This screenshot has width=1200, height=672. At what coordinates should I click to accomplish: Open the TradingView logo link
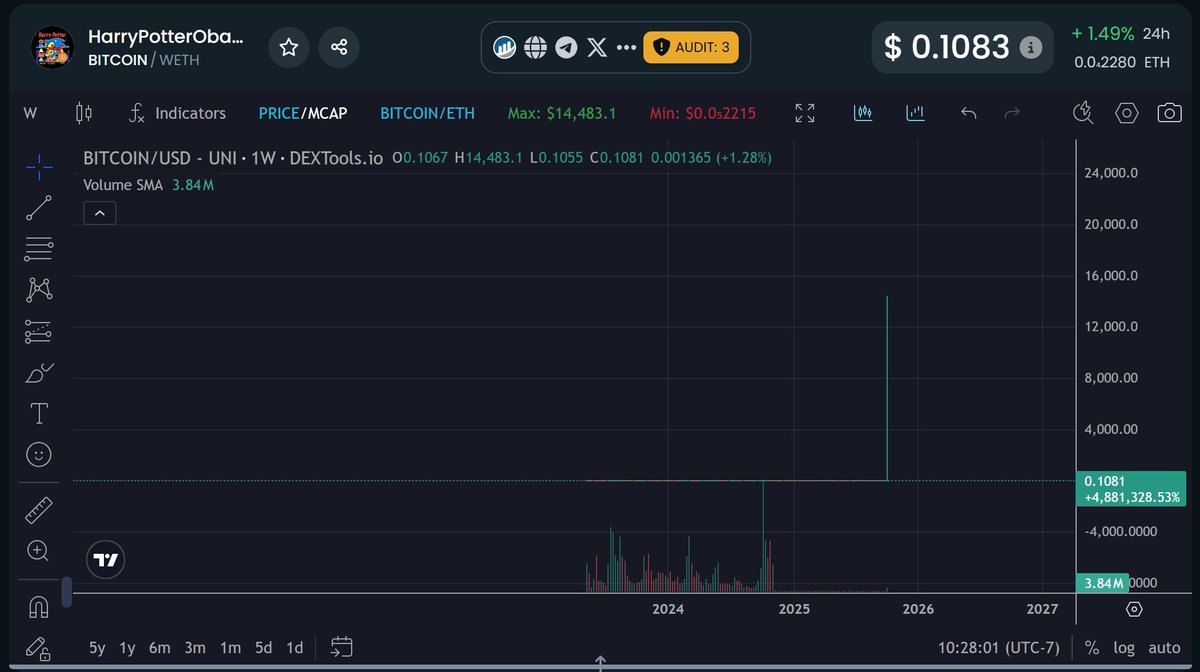106,561
